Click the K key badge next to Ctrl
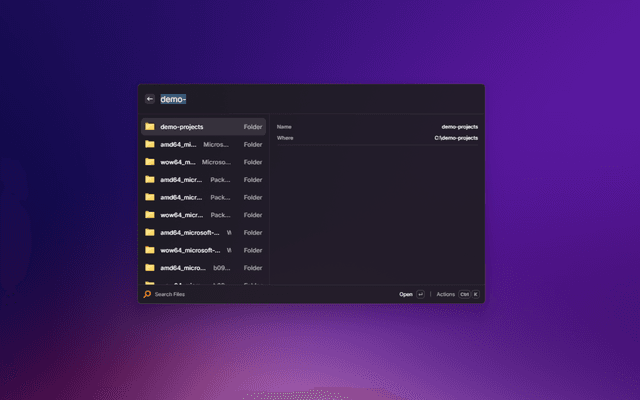The height and width of the screenshot is (400, 640). coord(476,294)
